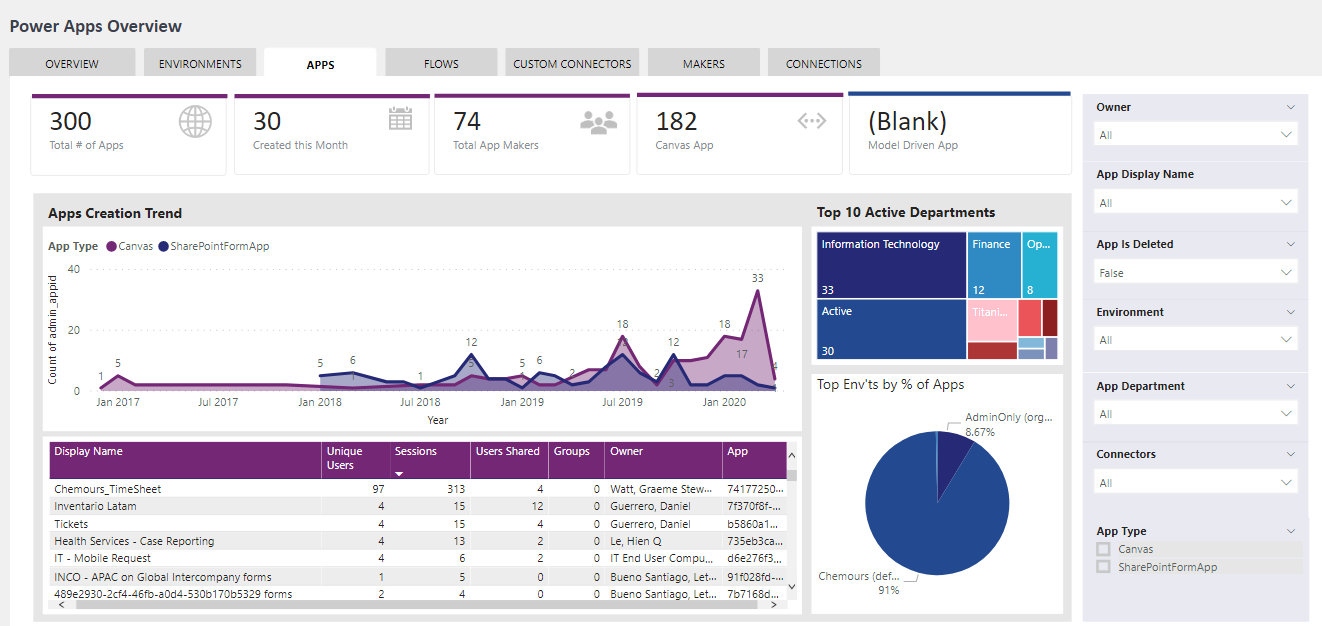Click the Canvas legend marker in trend chart
Image resolution: width=1322 pixels, height=626 pixels.
click(111, 246)
